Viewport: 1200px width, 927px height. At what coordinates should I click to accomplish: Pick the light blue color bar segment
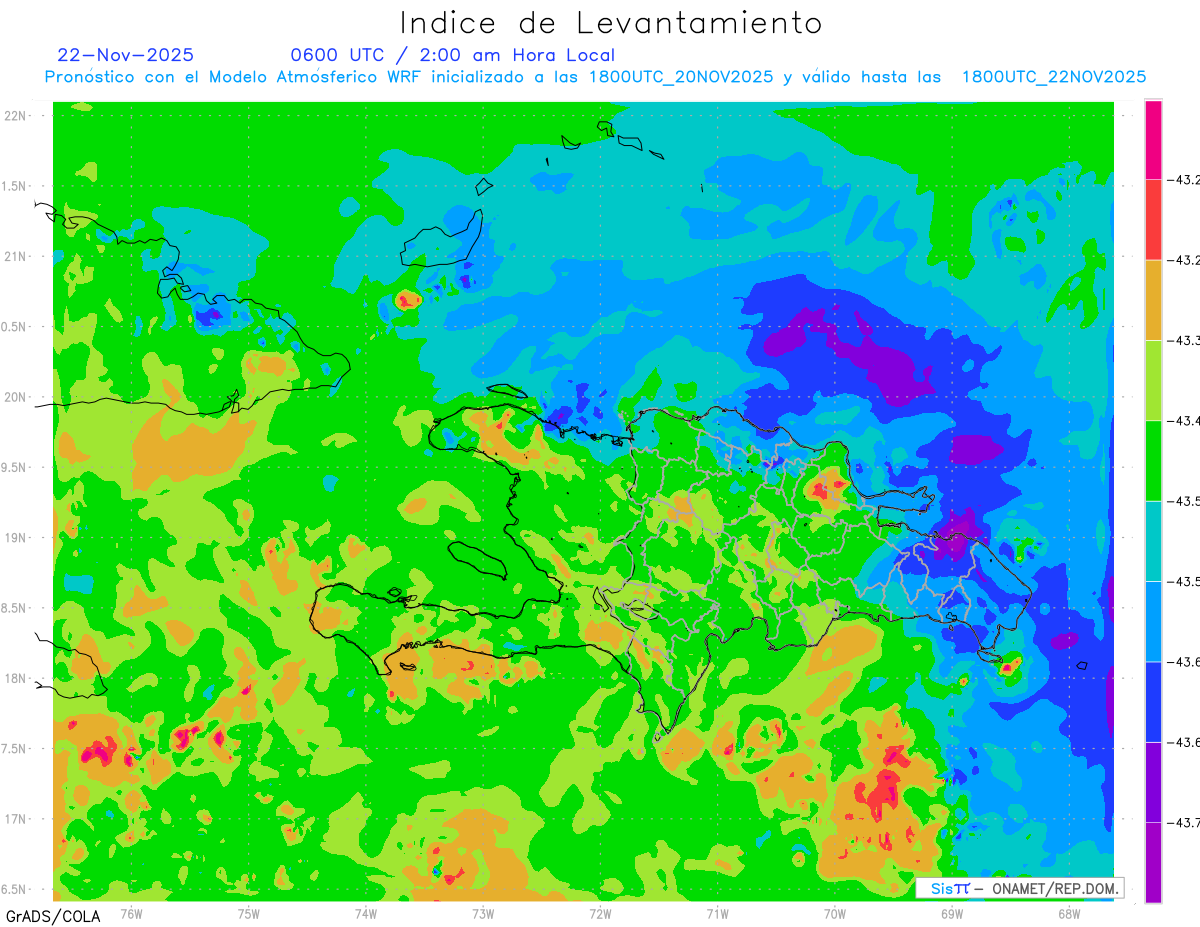click(1153, 622)
